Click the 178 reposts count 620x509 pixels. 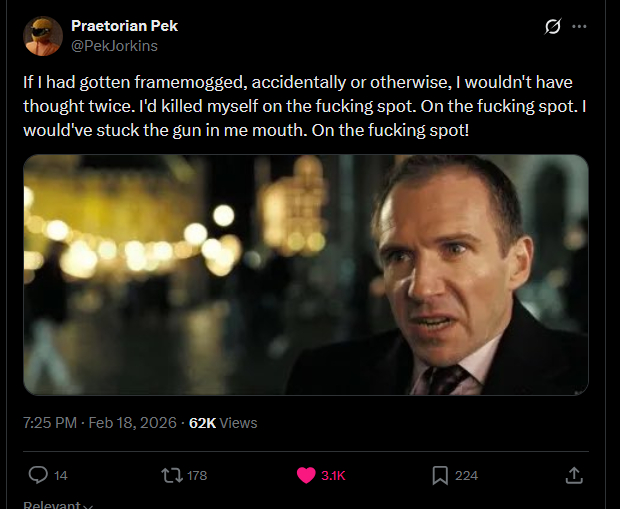click(197, 476)
